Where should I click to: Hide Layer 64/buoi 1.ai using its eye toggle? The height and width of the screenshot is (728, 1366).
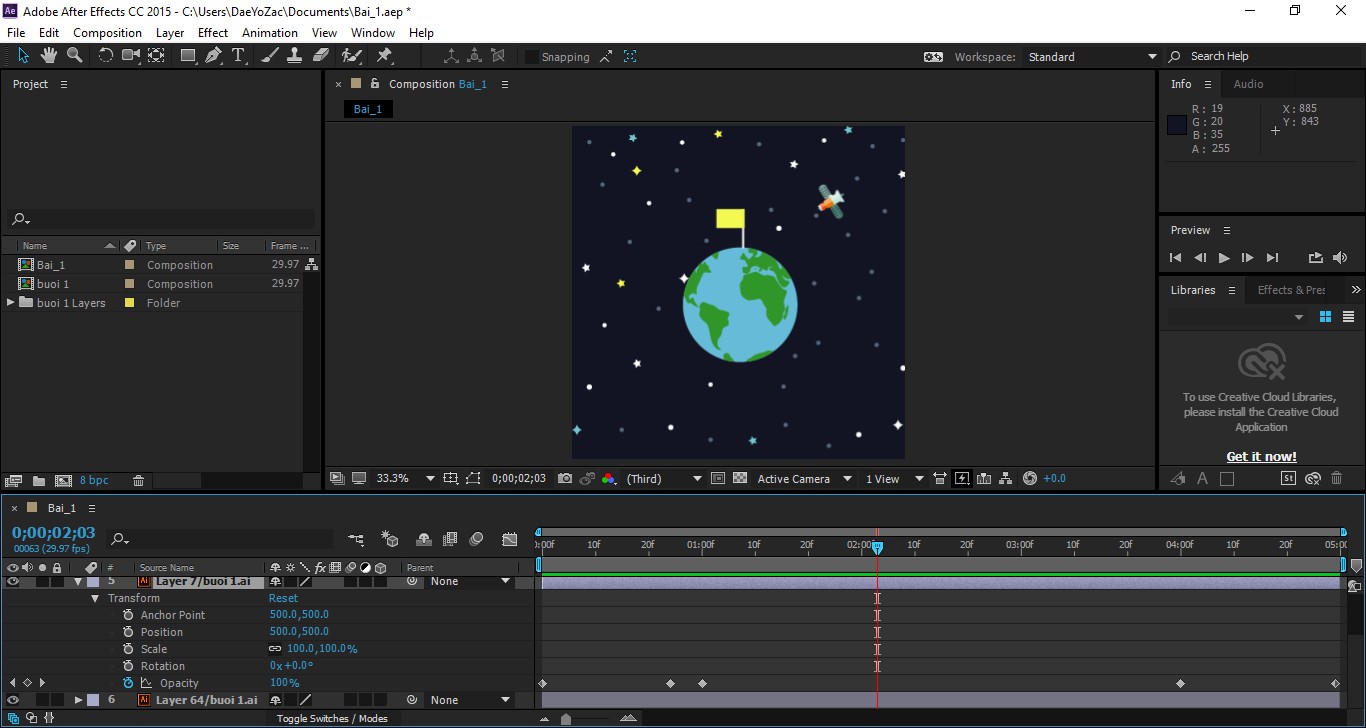13,700
